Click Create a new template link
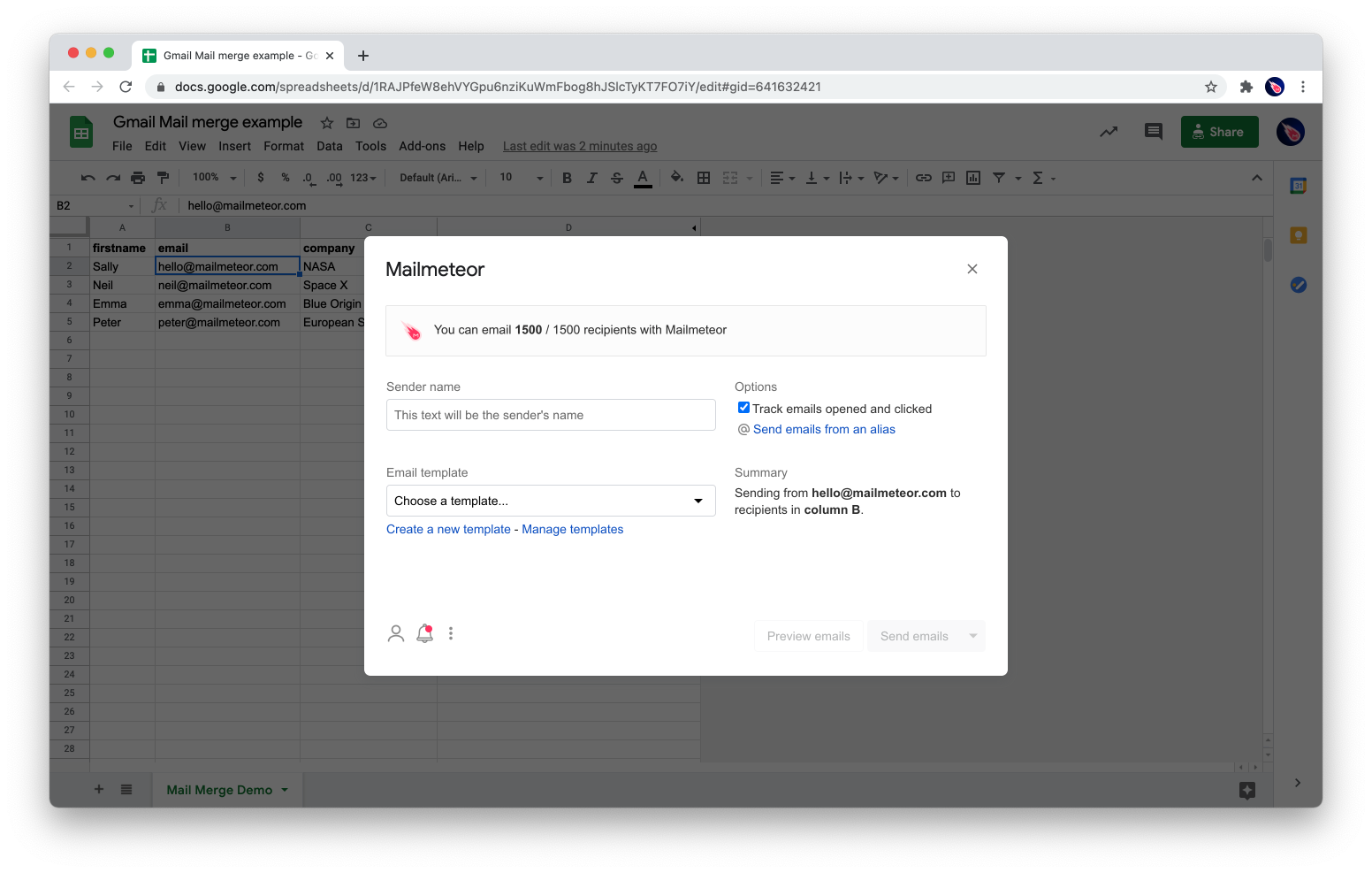The image size is (1372, 873). [448, 529]
